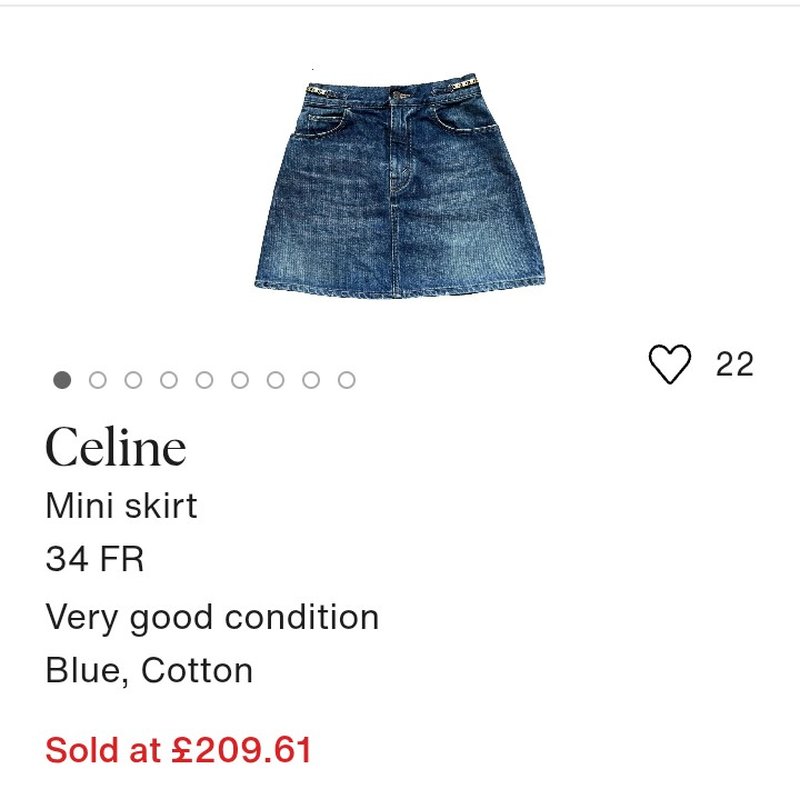The width and height of the screenshot is (800, 789).
Task: Go to the third carousel image dot
Action: tap(133, 380)
